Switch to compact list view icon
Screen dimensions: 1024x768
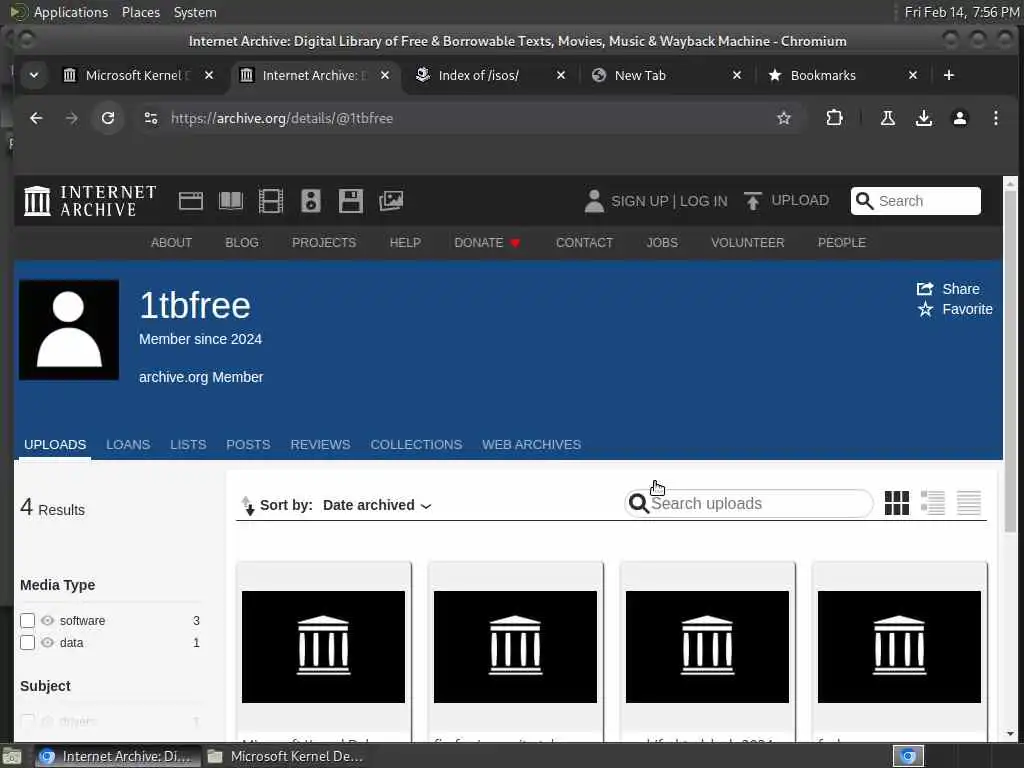968,503
